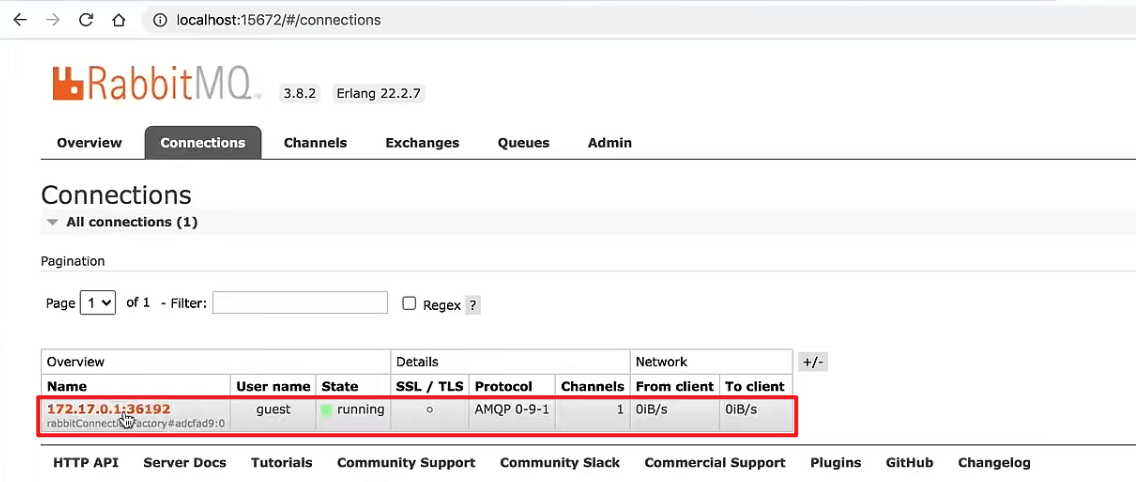Viewport: 1136px width, 482px height.
Task: Open Regex help question mark
Action: click(x=473, y=304)
